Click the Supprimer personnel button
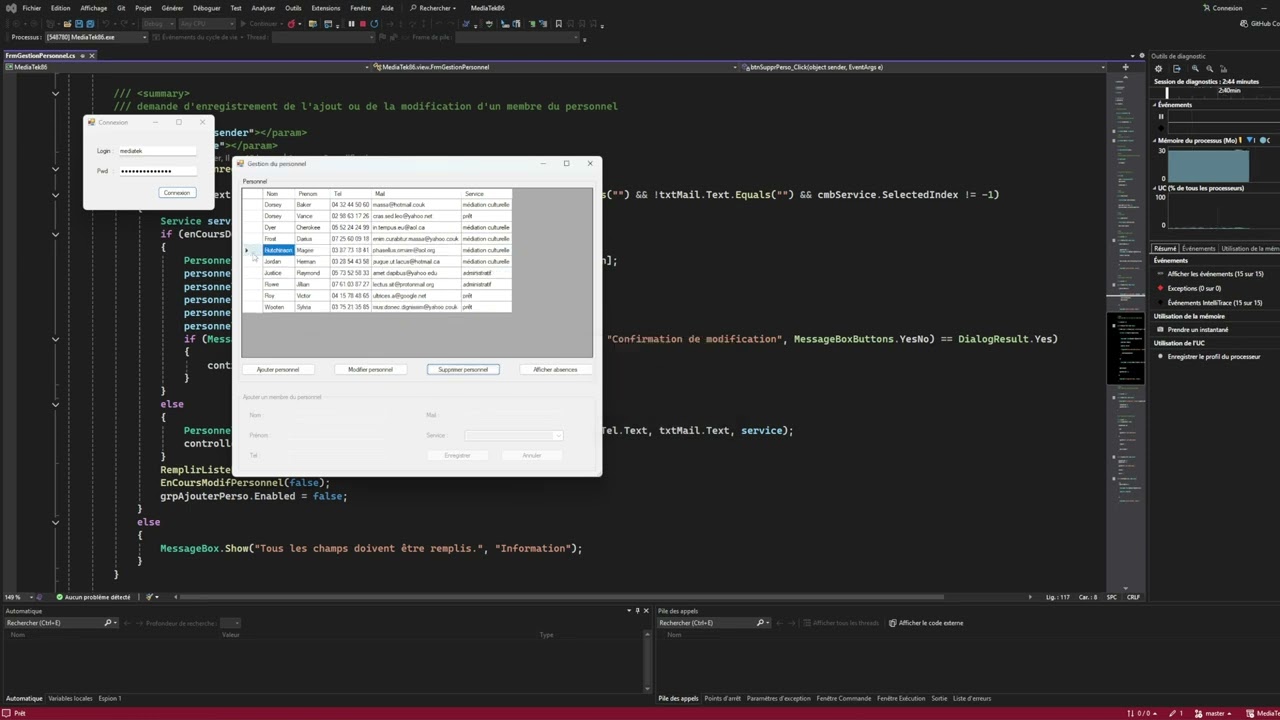Viewport: 1280px width, 720px height. click(463, 369)
